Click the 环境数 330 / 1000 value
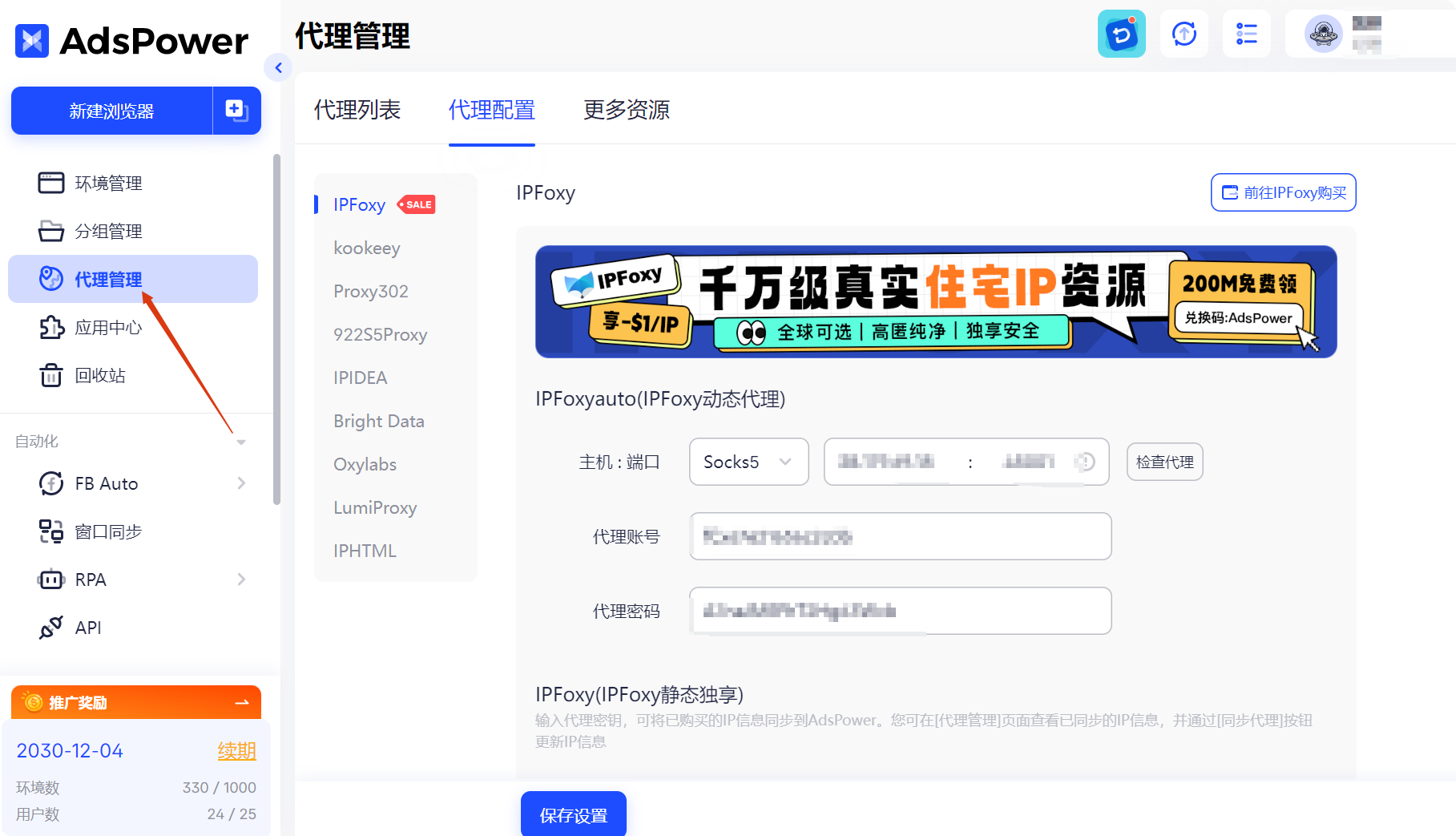The height and width of the screenshot is (836, 1456). coord(220,788)
